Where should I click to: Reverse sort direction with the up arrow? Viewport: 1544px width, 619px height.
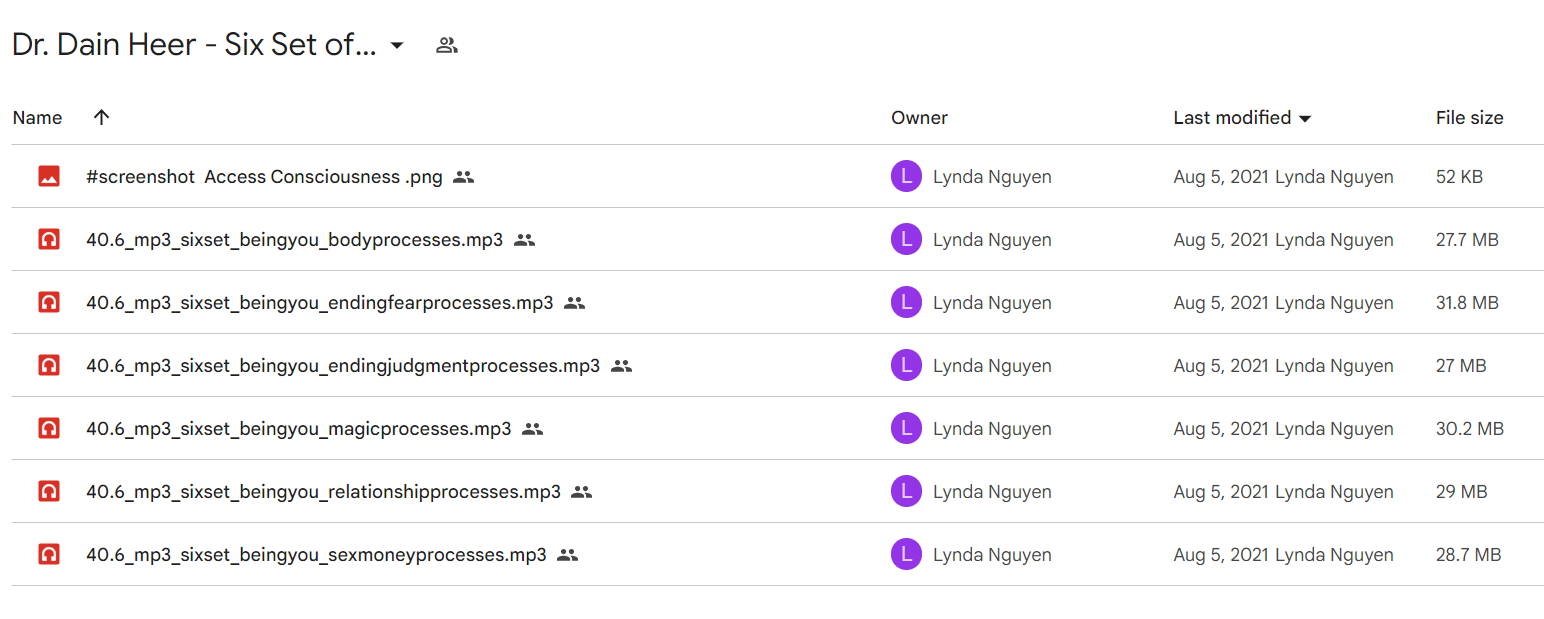101,117
